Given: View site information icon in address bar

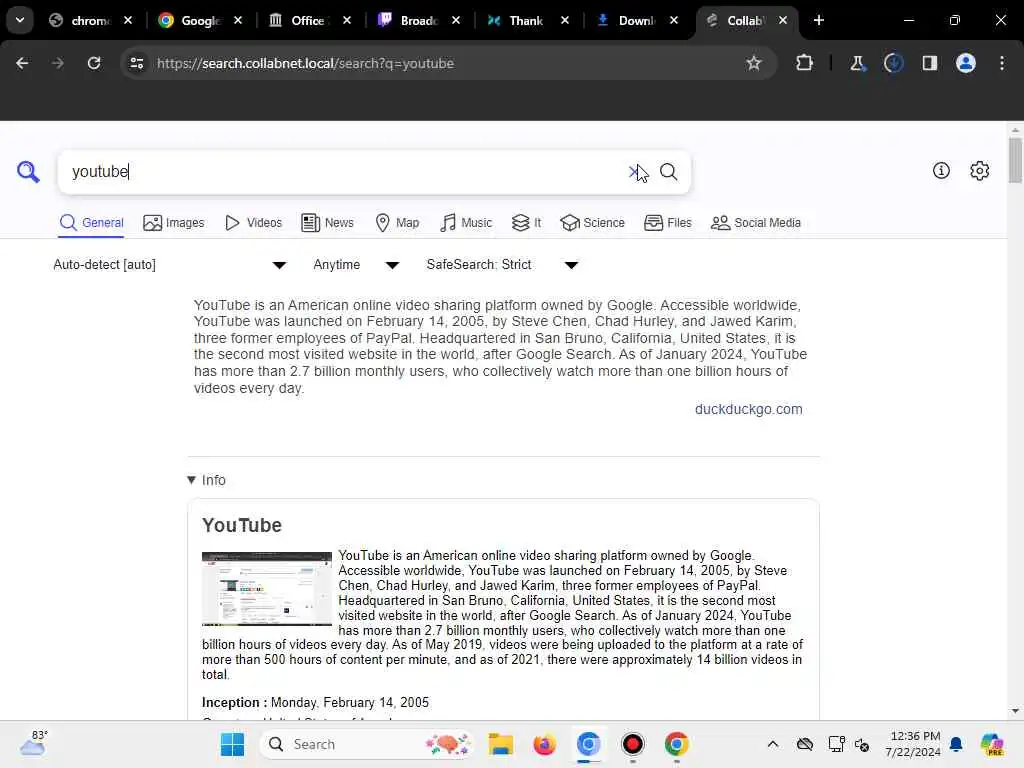Looking at the screenshot, I should [136, 63].
